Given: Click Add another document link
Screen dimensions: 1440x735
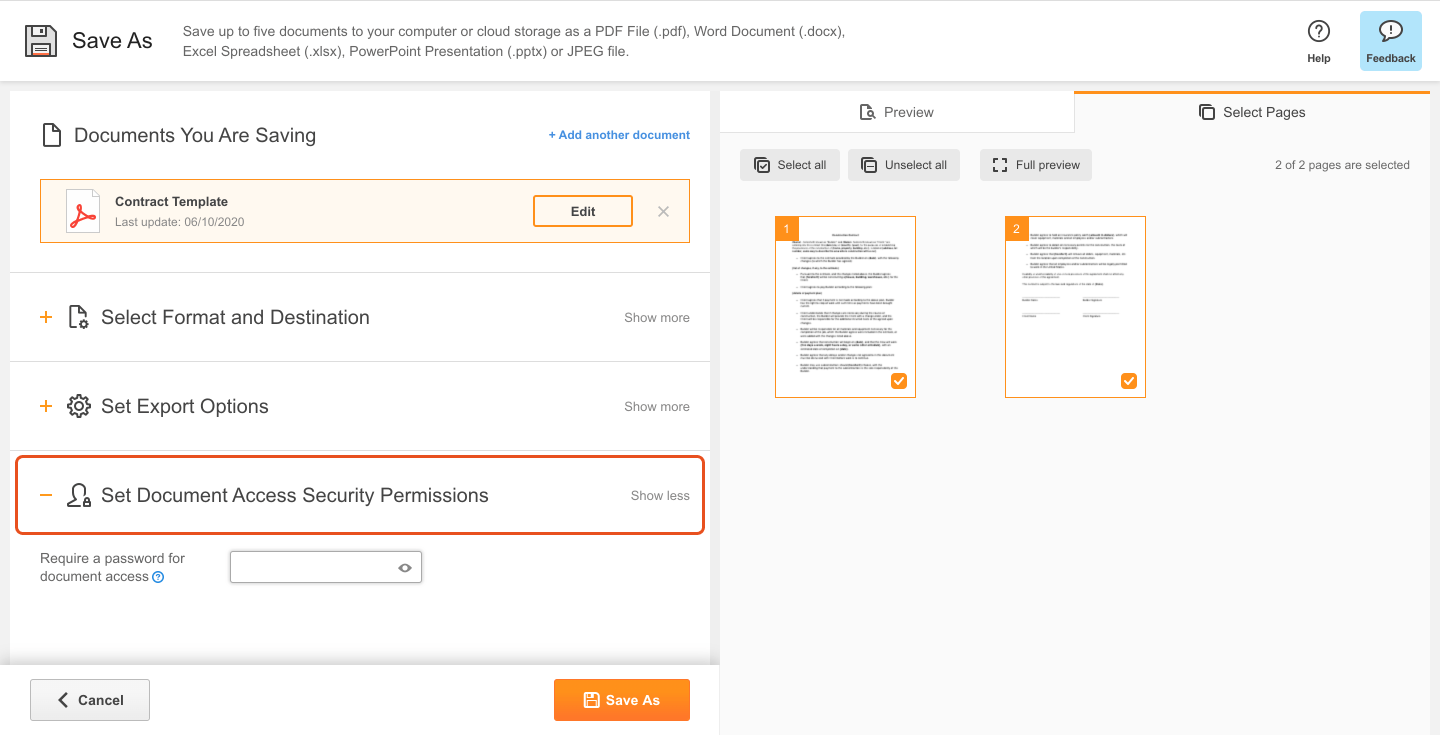Looking at the screenshot, I should (619, 135).
